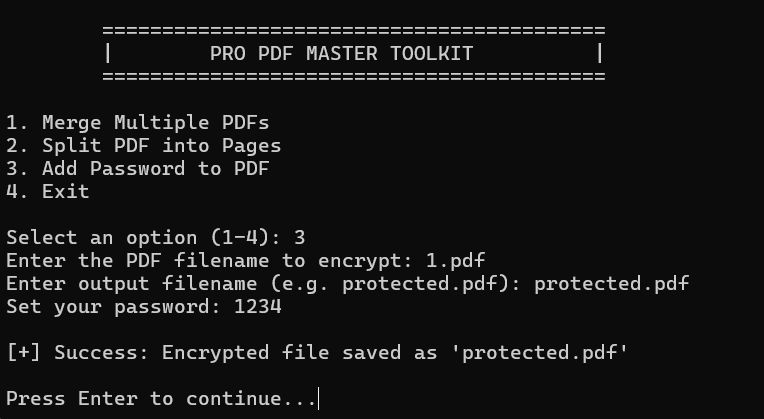Screen dimensions: 764x419
Task: Click the equals-sign border below the title
Action: tap(353, 76)
